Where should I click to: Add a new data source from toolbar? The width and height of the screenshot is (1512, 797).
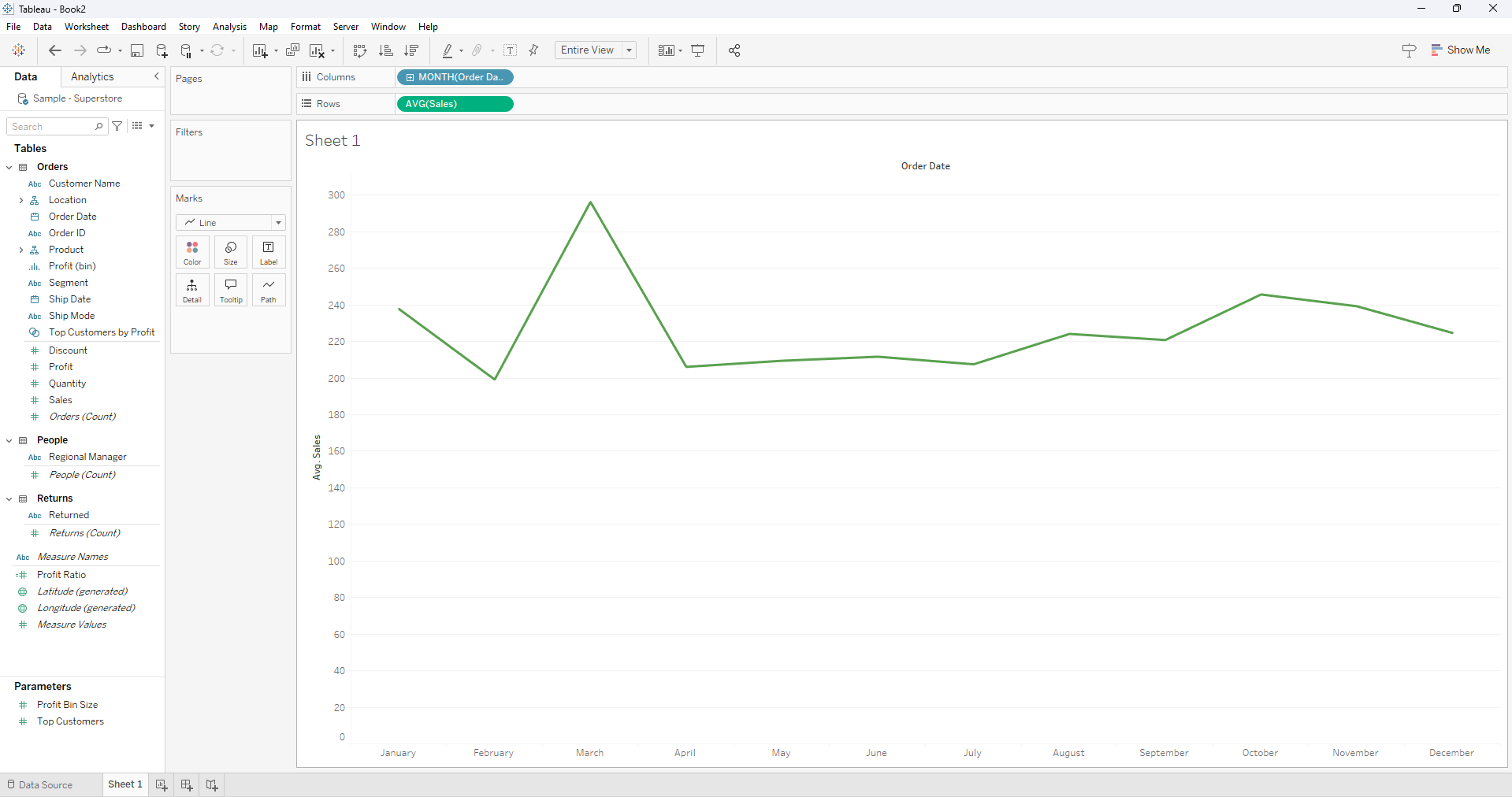[162, 50]
